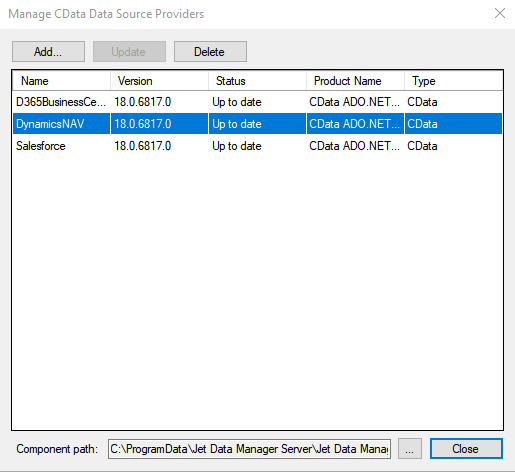Open the component path browse (...) button
515x472 pixels.
pos(410,449)
